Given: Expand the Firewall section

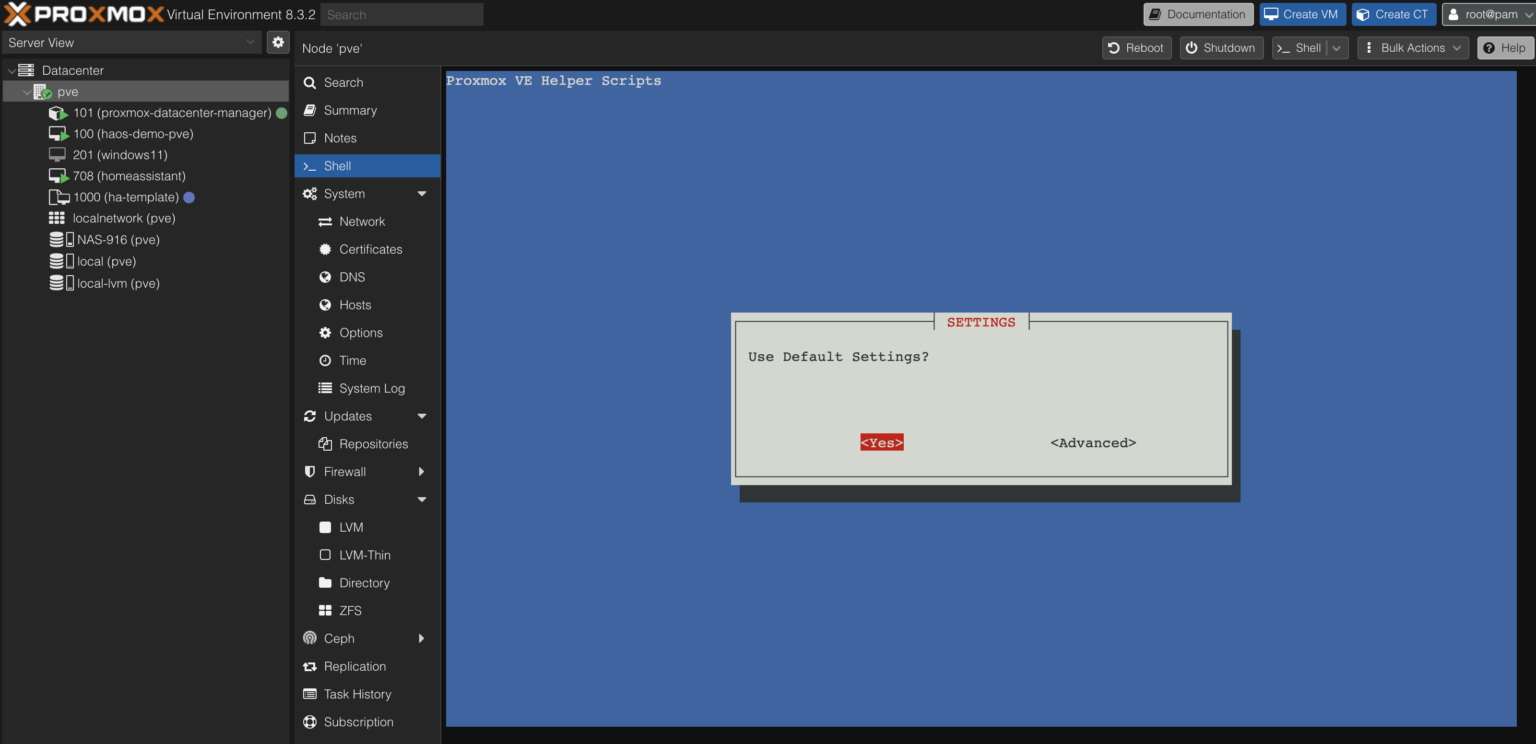Looking at the screenshot, I should coord(421,471).
